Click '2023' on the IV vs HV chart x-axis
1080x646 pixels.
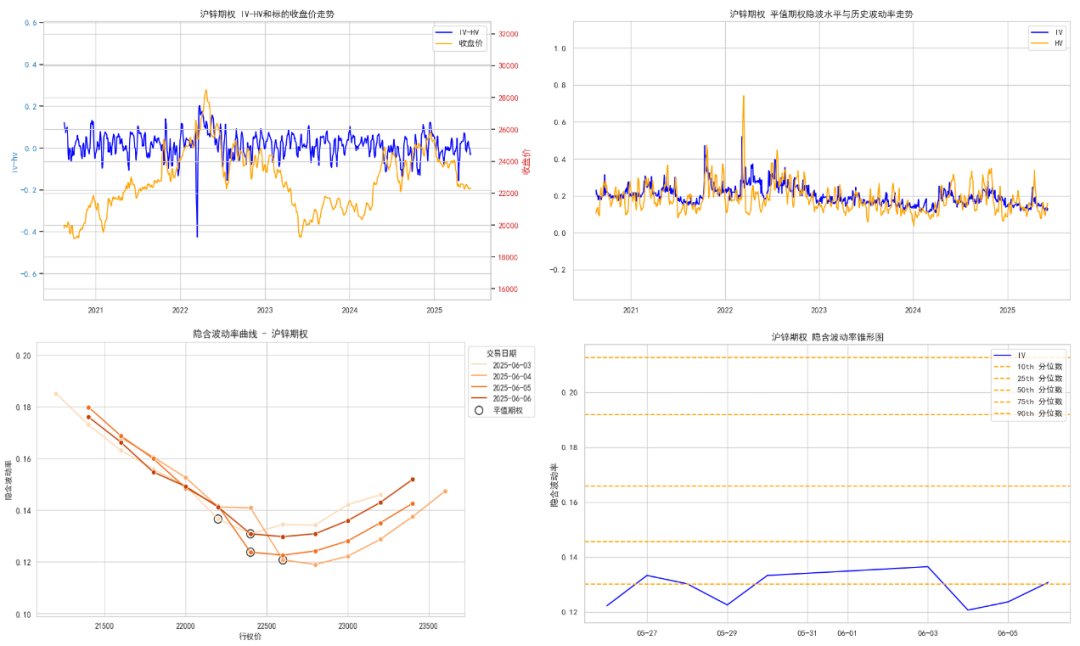coord(819,311)
